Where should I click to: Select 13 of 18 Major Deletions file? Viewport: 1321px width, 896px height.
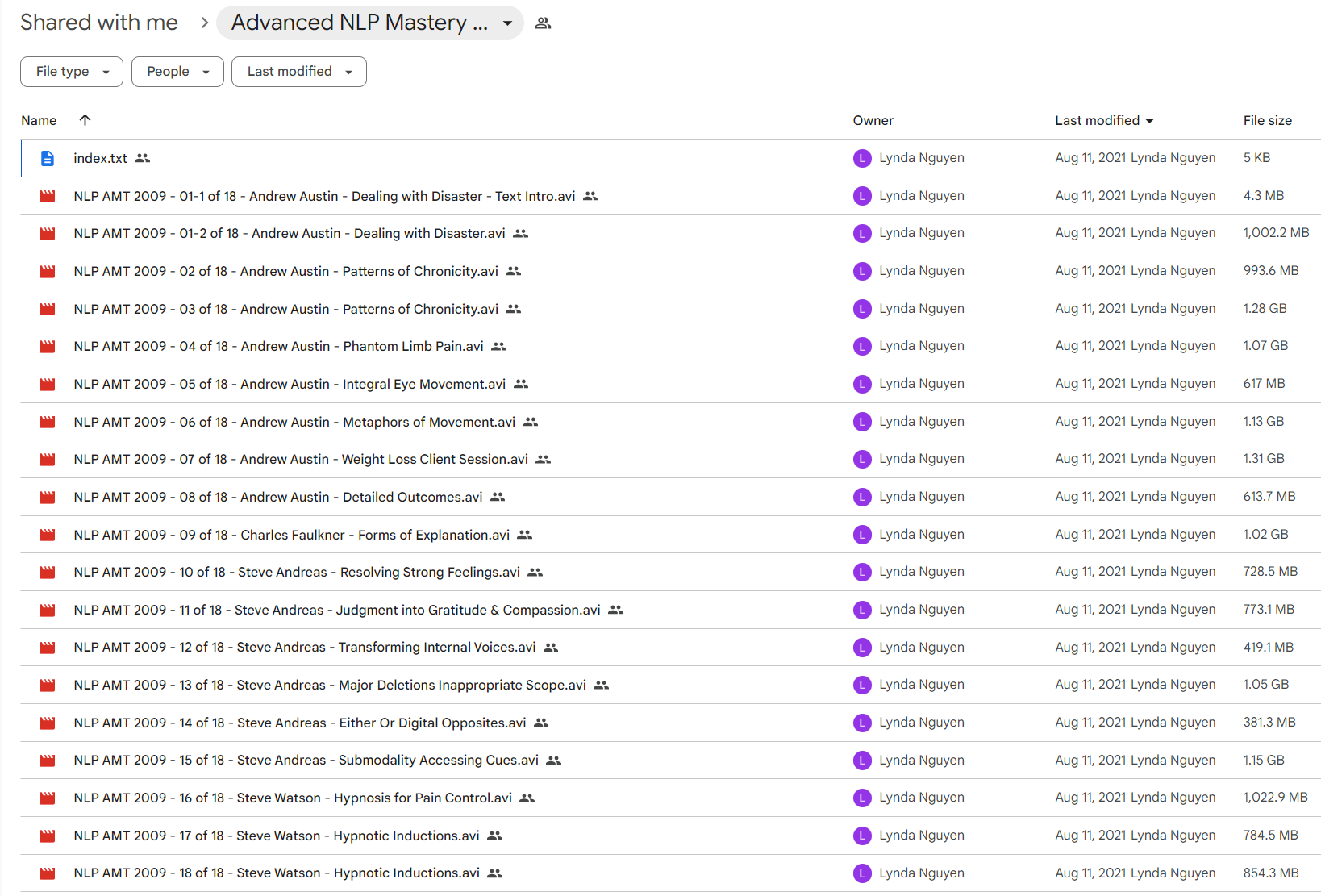pyautogui.click(x=330, y=685)
